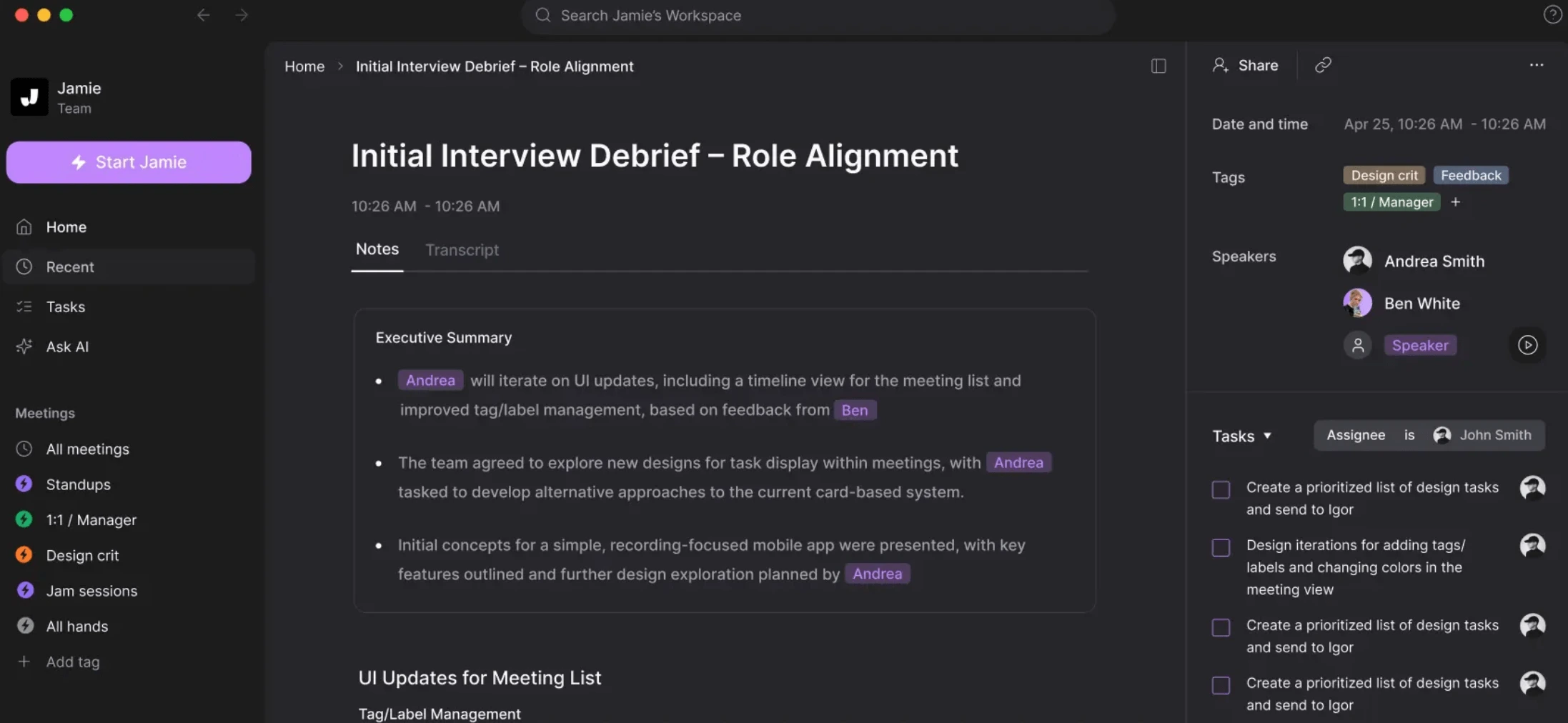Open Ask AI in the sidebar
Screen dimensions: 1568x723
click(129, 346)
